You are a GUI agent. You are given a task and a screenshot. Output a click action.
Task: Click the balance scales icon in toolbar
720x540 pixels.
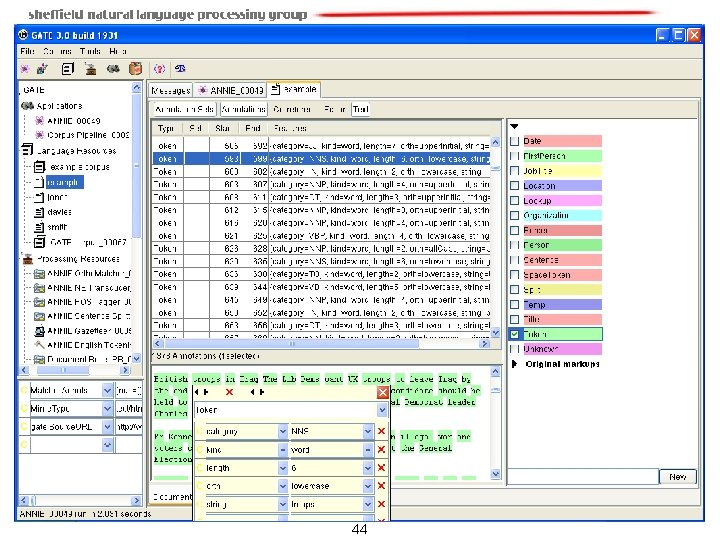pos(180,69)
